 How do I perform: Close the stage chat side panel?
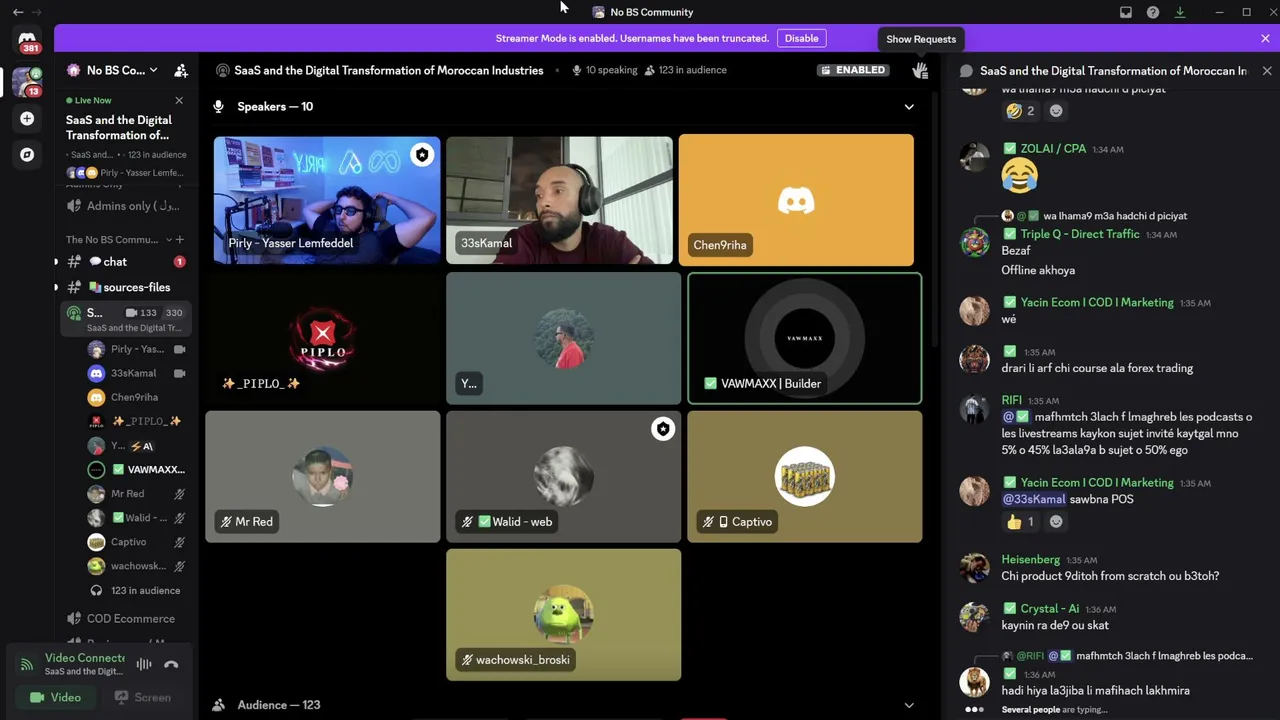[x=1267, y=71]
